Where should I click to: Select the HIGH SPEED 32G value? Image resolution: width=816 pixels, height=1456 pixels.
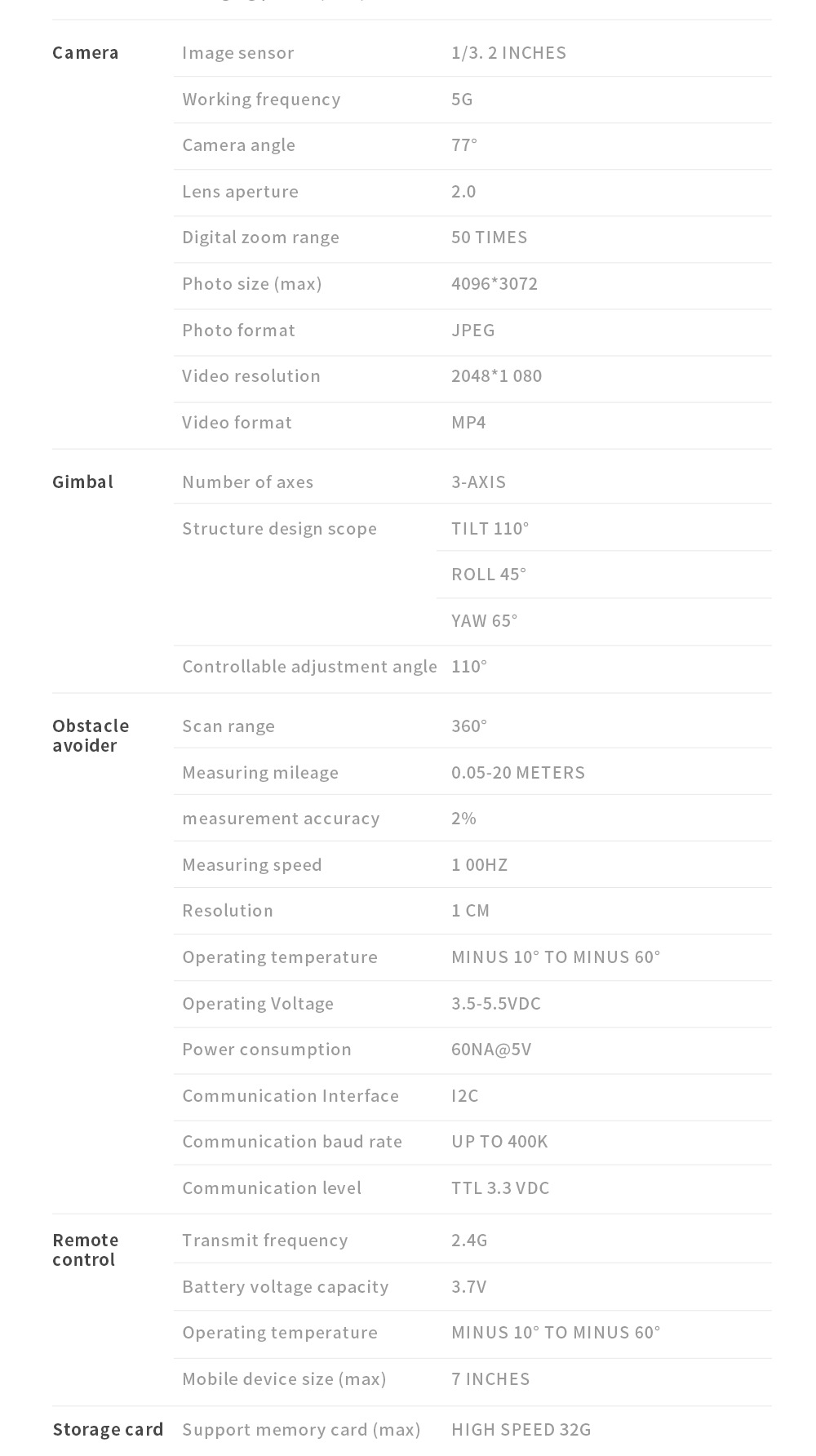521,1429
